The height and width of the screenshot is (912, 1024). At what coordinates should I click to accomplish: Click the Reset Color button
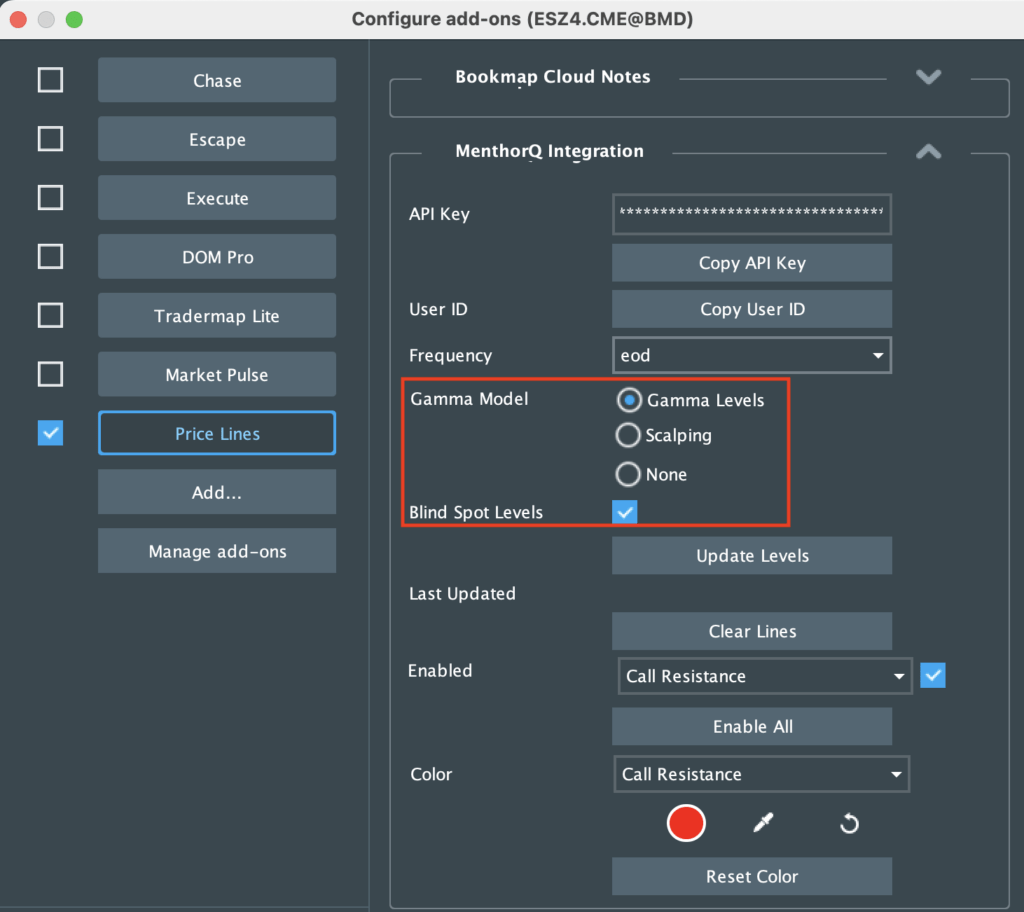752,876
